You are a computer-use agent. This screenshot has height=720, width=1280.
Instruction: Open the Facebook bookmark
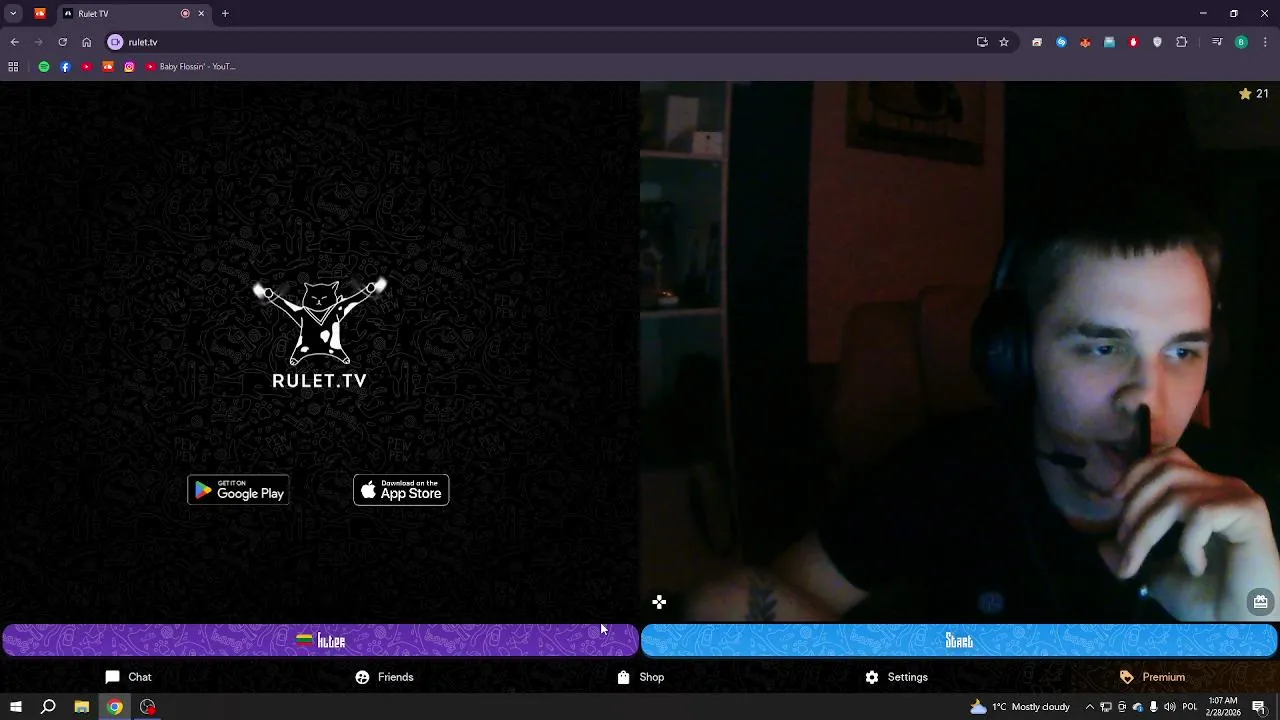click(65, 67)
